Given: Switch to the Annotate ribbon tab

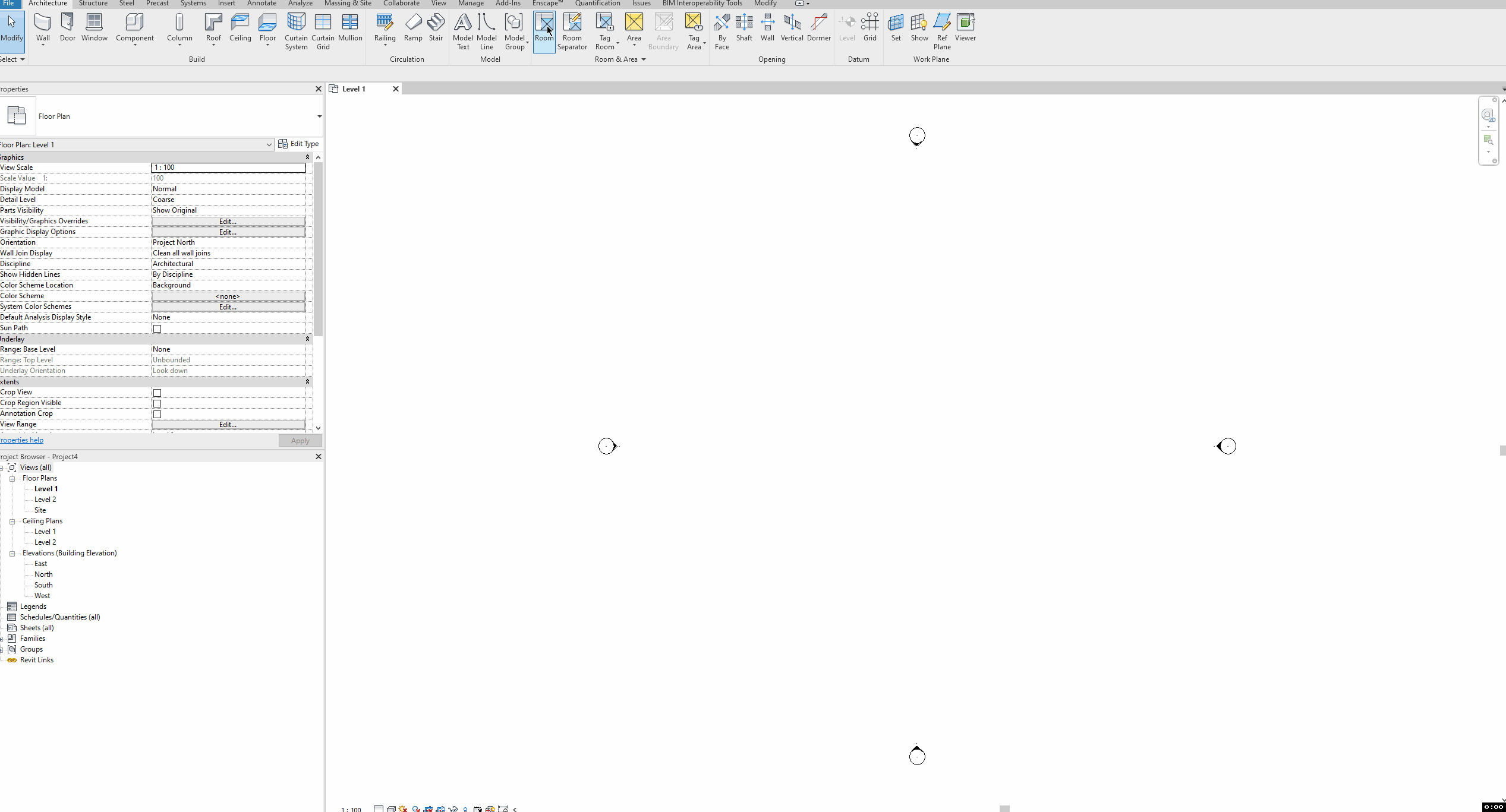Looking at the screenshot, I should [x=261, y=4].
